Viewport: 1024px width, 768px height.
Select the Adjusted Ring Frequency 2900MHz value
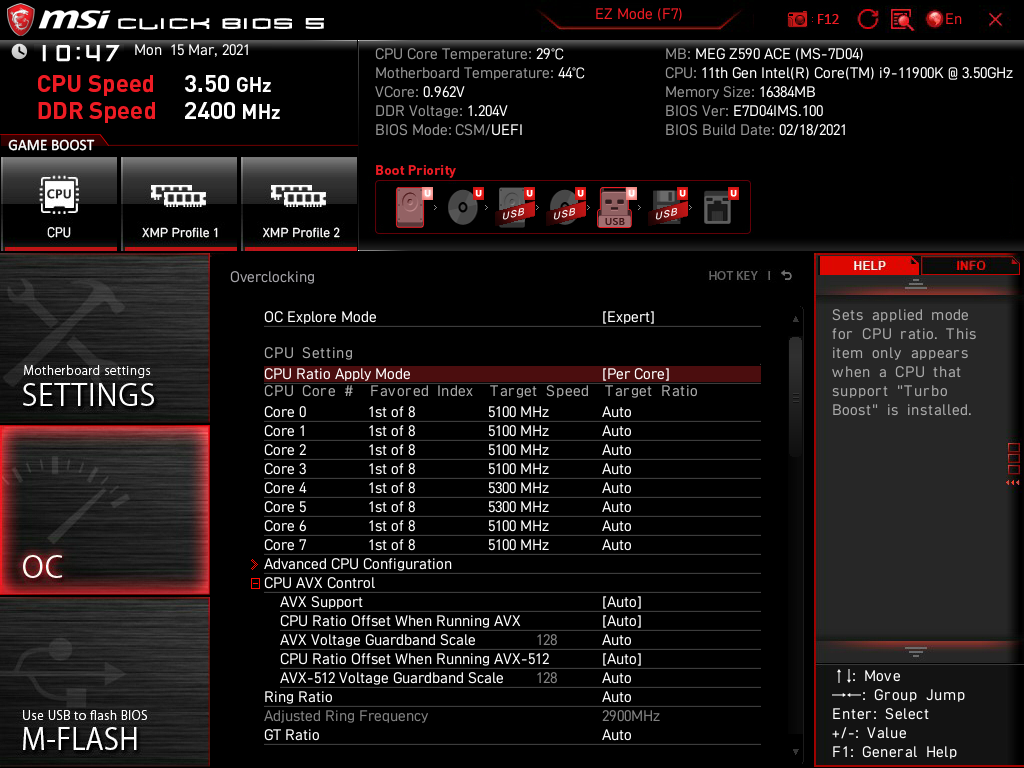(631, 716)
